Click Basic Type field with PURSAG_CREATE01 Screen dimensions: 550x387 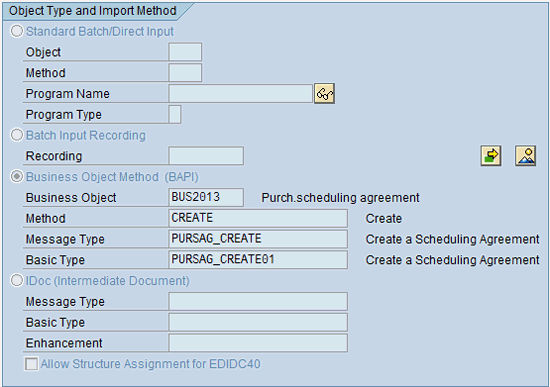258,260
